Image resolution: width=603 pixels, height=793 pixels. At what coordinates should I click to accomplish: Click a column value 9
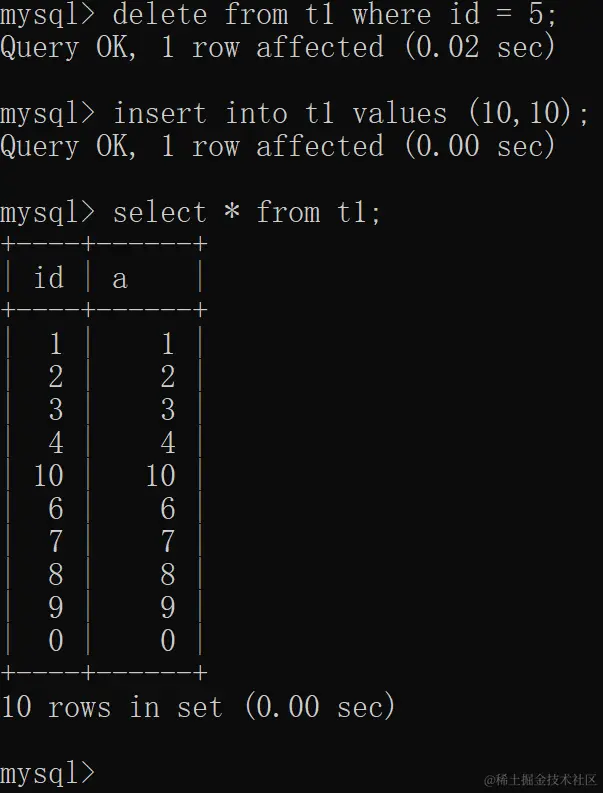click(x=168, y=607)
